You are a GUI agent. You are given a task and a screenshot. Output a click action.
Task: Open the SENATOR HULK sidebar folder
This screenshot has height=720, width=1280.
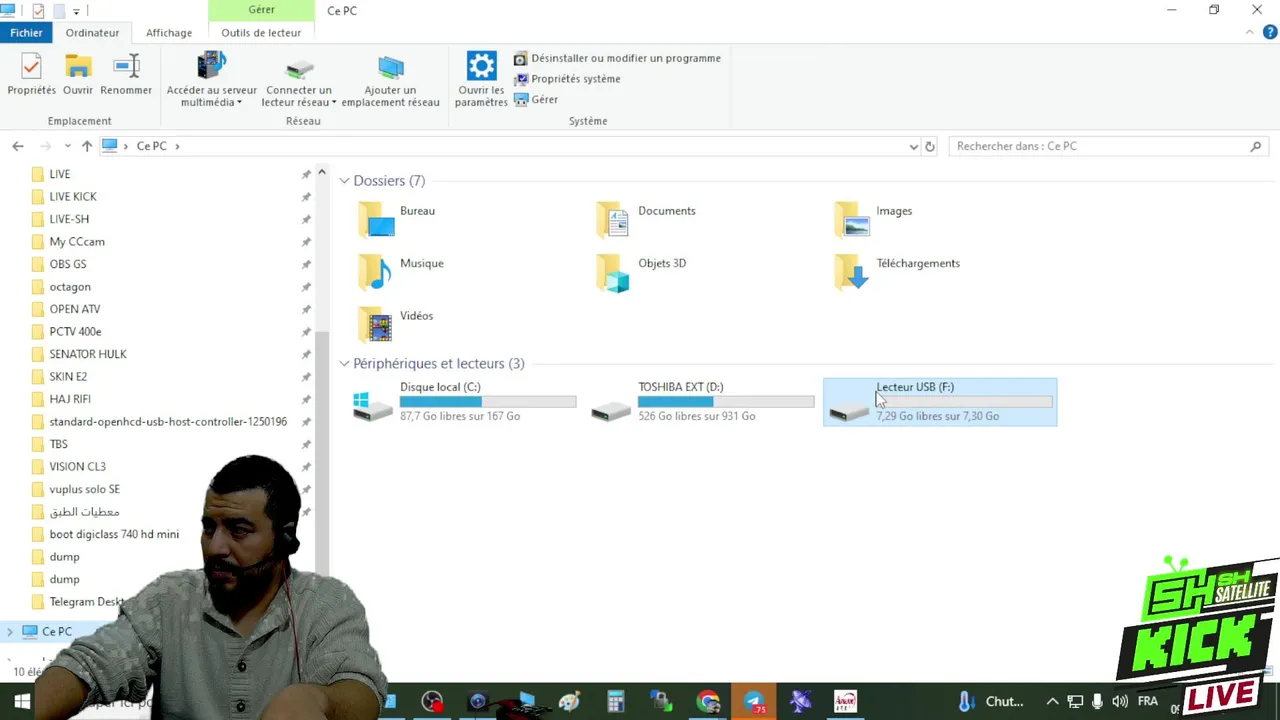pyautogui.click(x=88, y=354)
